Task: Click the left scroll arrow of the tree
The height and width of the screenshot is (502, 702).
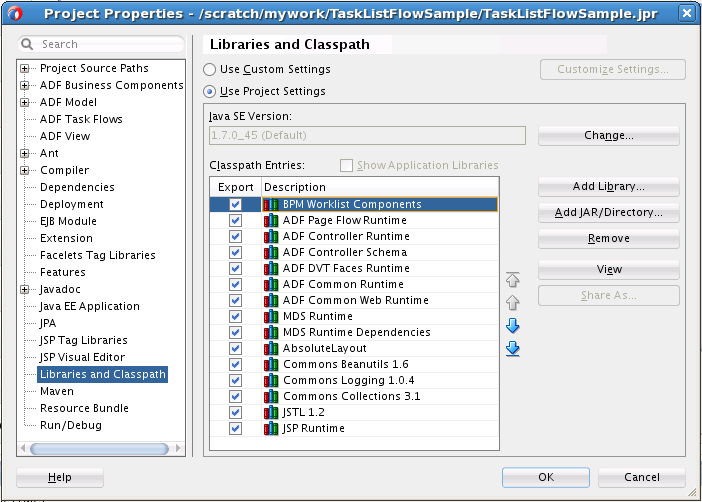Action: click(x=23, y=448)
